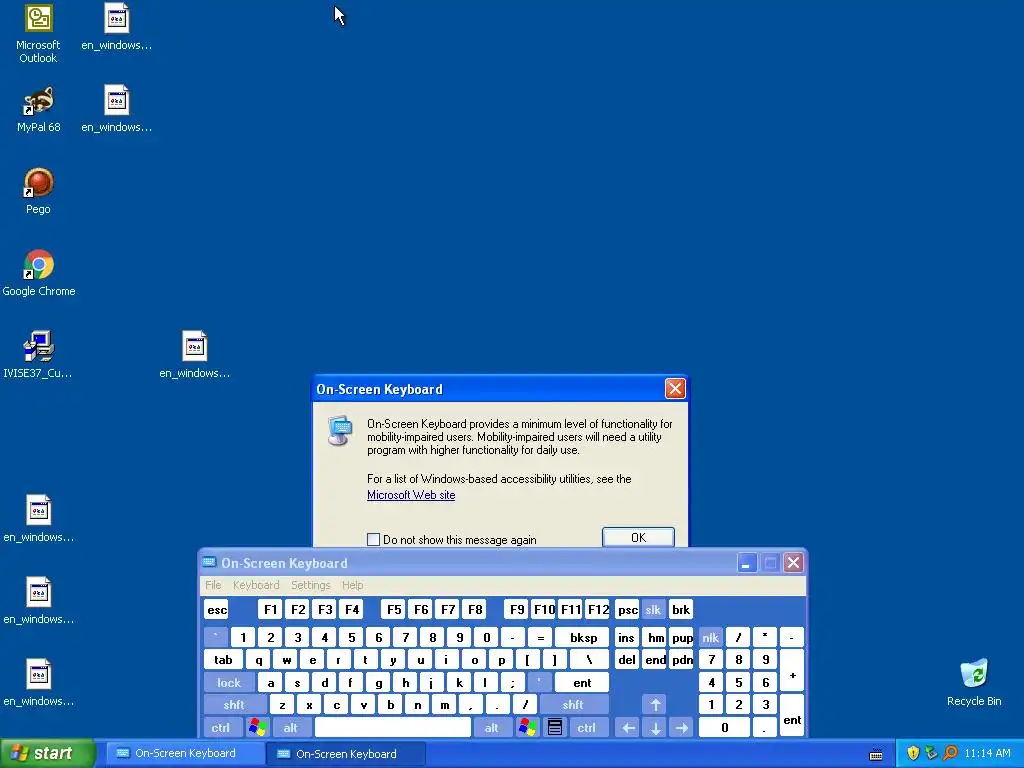The width and height of the screenshot is (1024, 768).
Task: Click the psc print screen key
Action: tap(628, 610)
